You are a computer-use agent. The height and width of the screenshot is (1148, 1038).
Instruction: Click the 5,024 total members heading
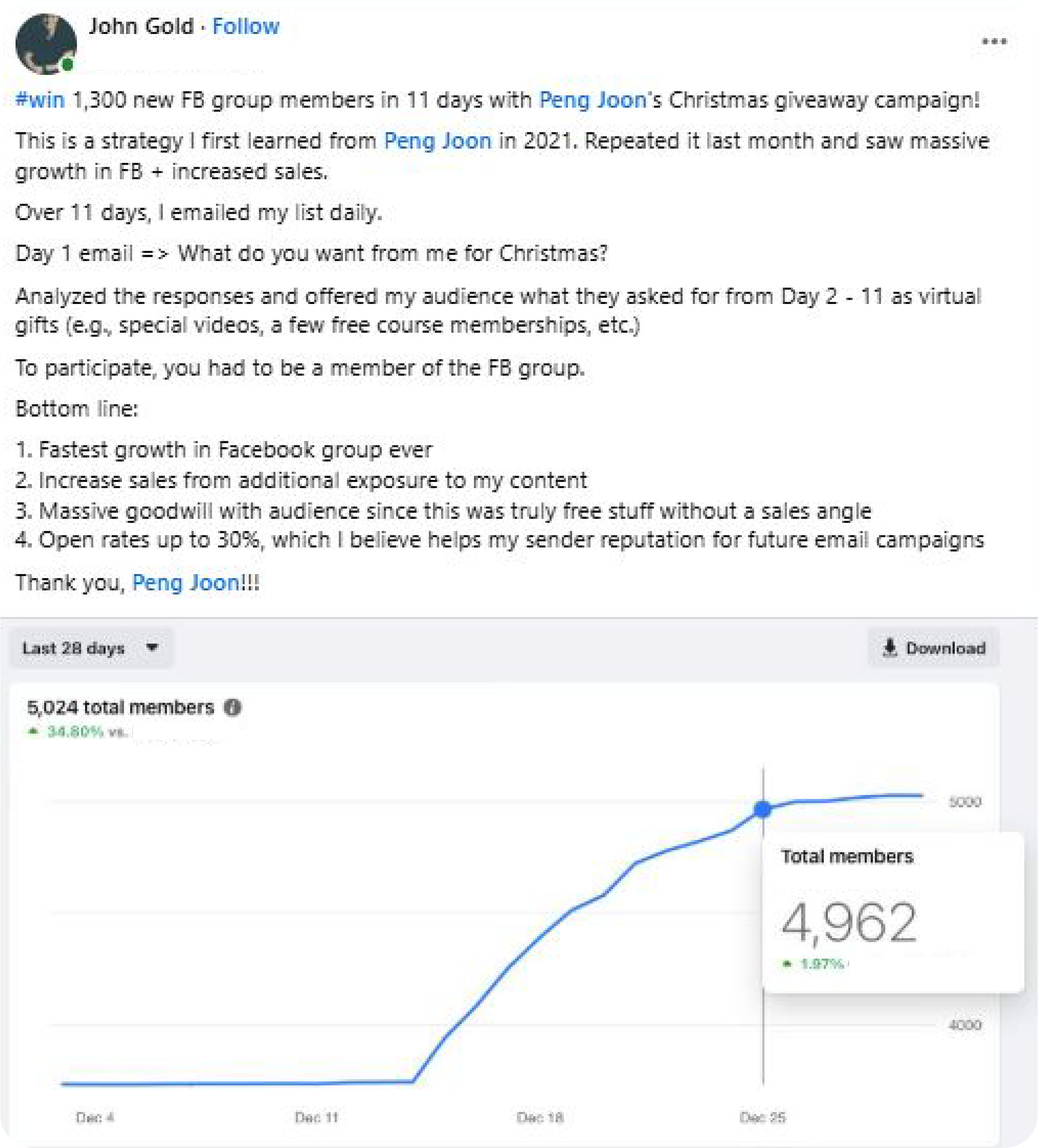[x=120, y=707]
